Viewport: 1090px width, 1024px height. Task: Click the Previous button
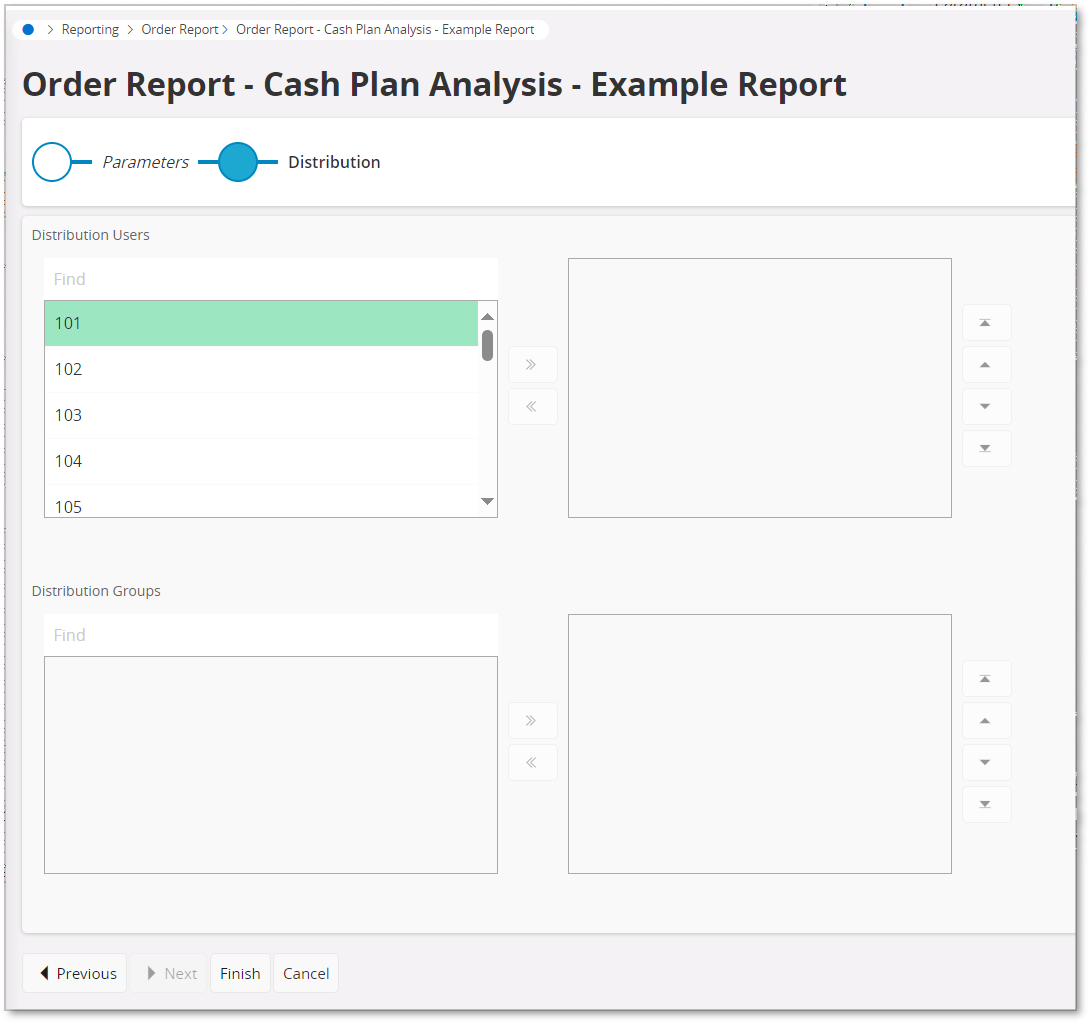(74, 973)
